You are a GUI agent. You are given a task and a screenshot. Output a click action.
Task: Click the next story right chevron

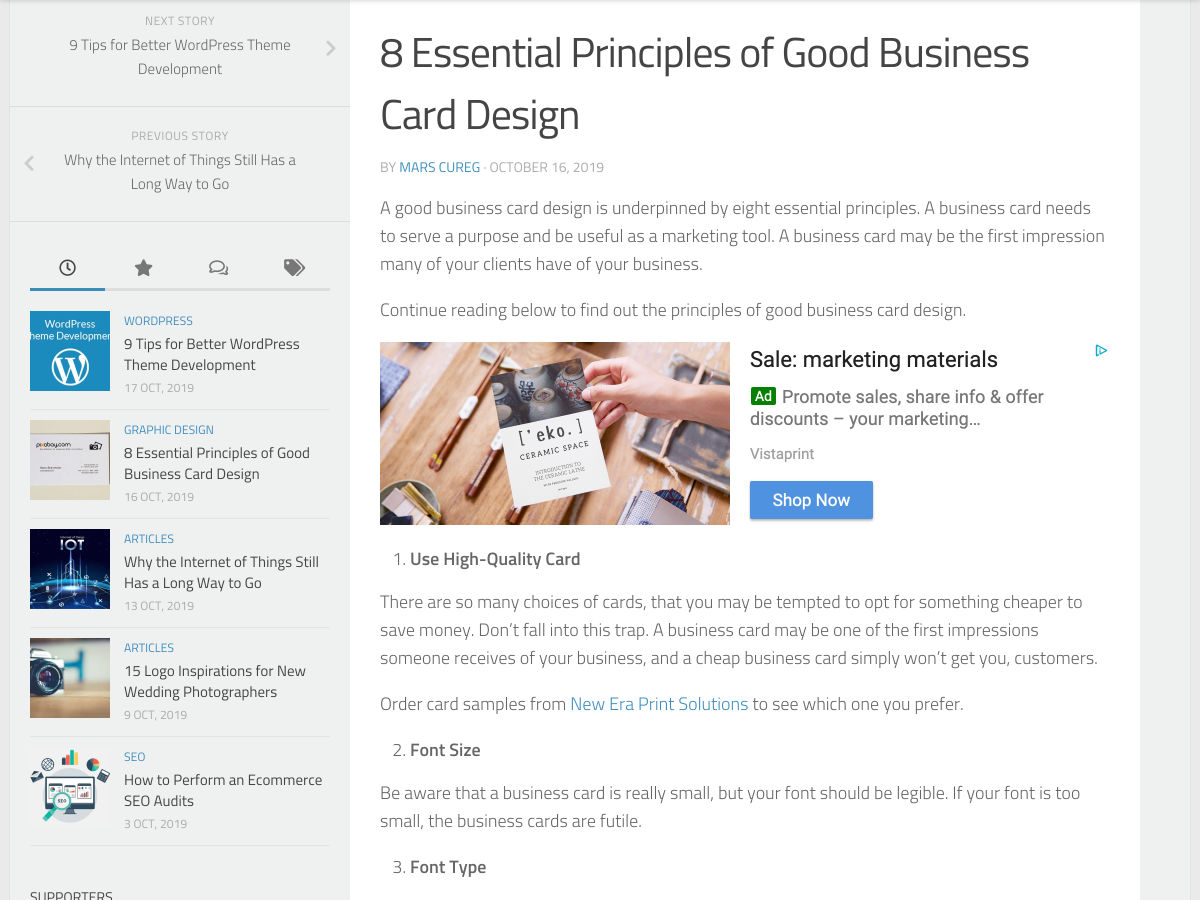pos(331,48)
